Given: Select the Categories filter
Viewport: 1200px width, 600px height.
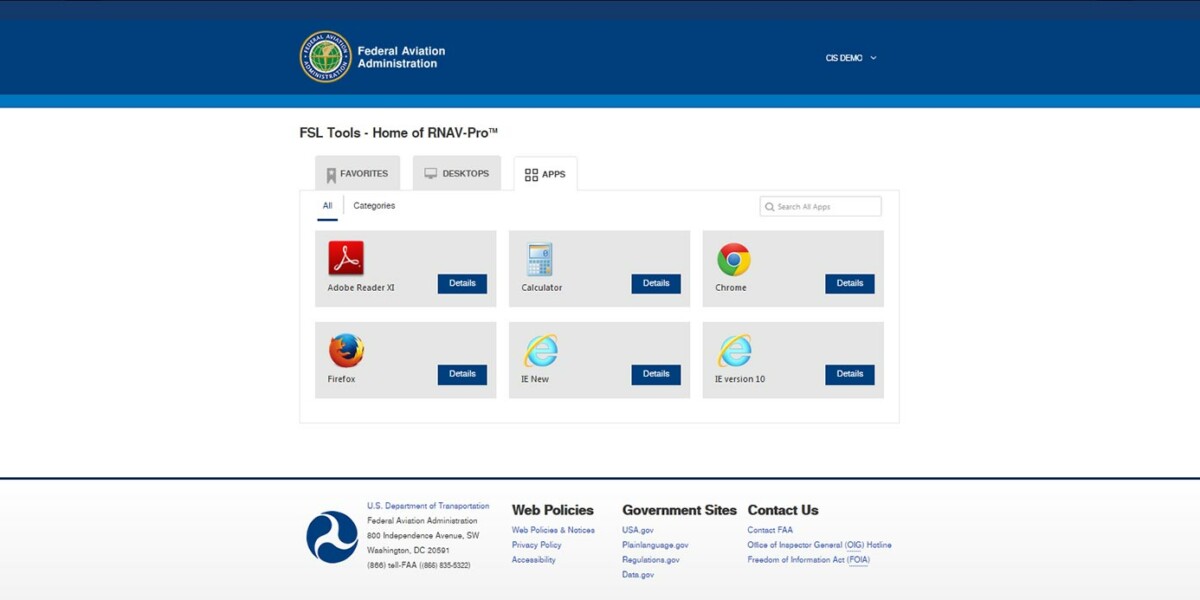Looking at the screenshot, I should [374, 206].
